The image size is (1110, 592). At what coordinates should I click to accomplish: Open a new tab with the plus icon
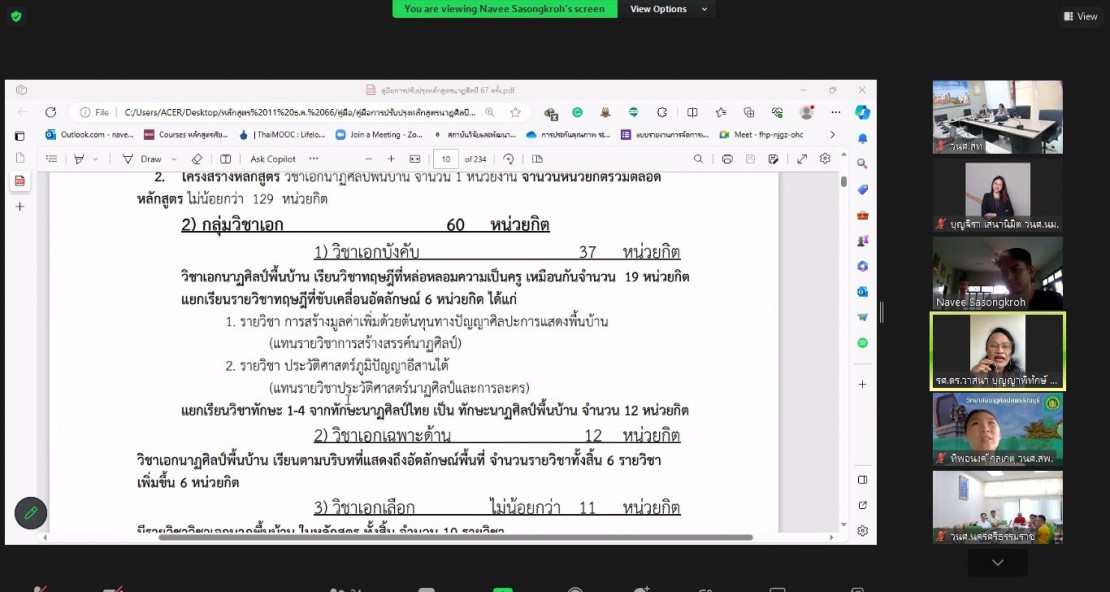20,207
